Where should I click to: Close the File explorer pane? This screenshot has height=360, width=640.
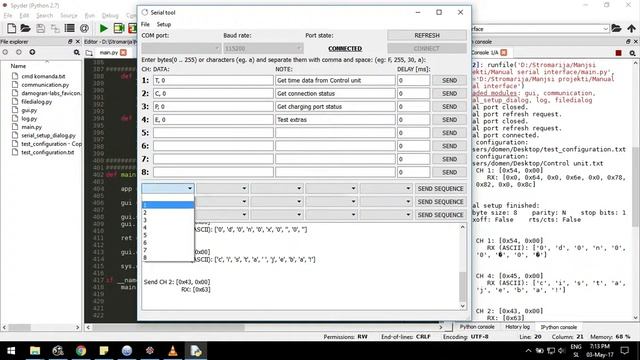coord(78,42)
